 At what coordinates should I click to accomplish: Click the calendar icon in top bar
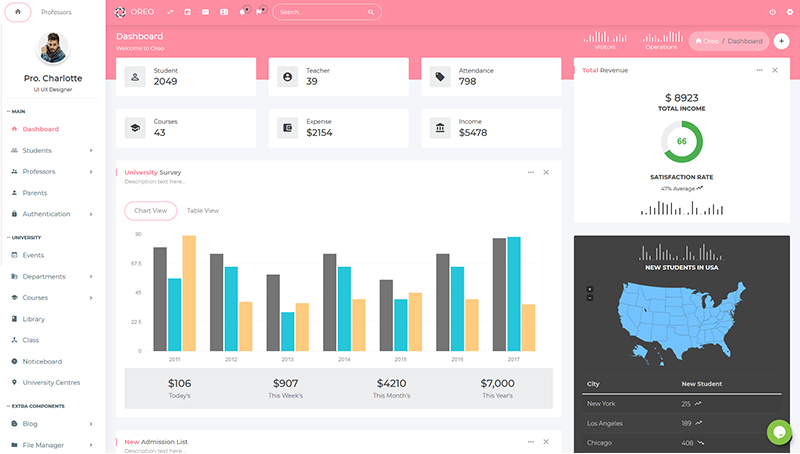(x=187, y=12)
